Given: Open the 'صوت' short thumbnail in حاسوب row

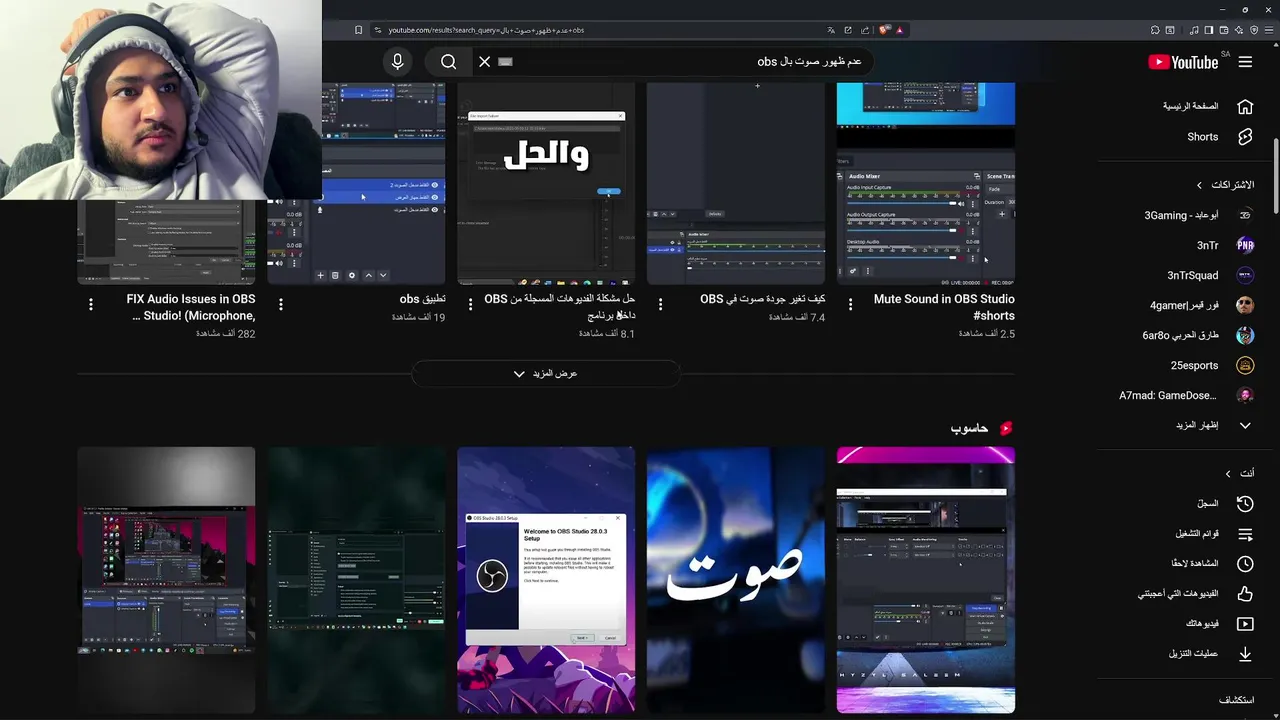Looking at the screenshot, I should tap(736, 580).
